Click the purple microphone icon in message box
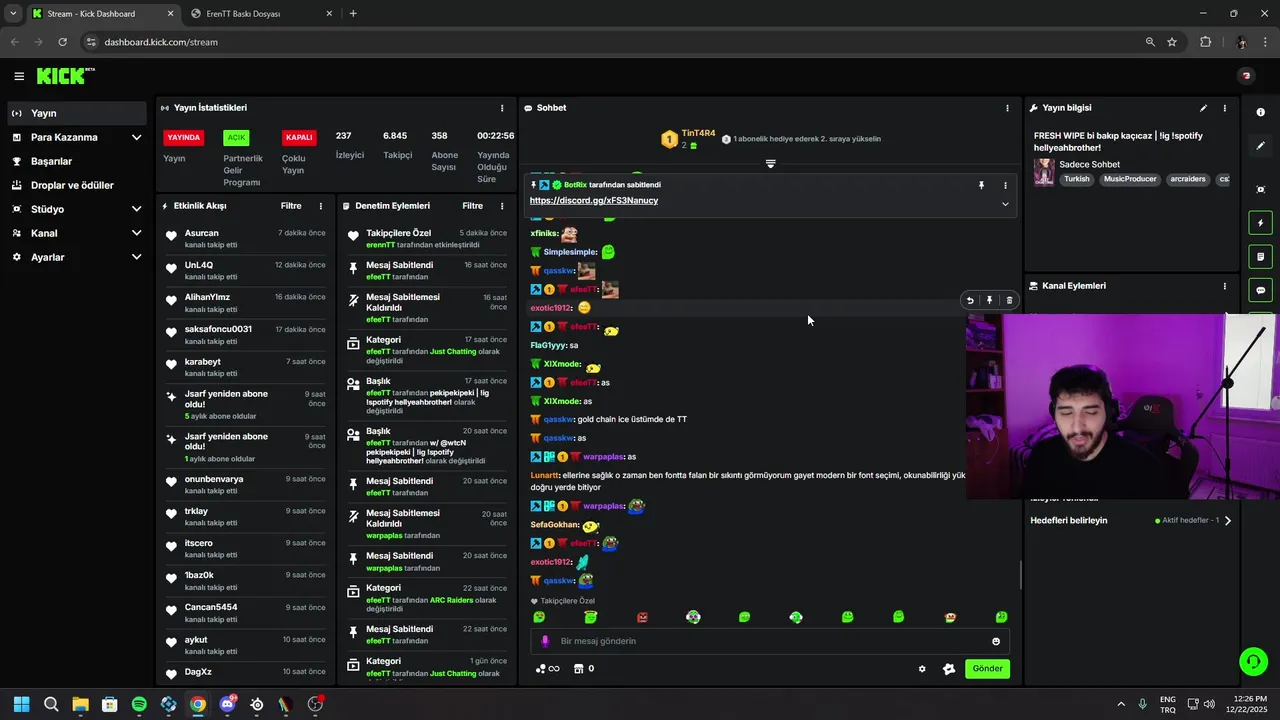This screenshot has width=1280, height=720. tap(545, 641)
